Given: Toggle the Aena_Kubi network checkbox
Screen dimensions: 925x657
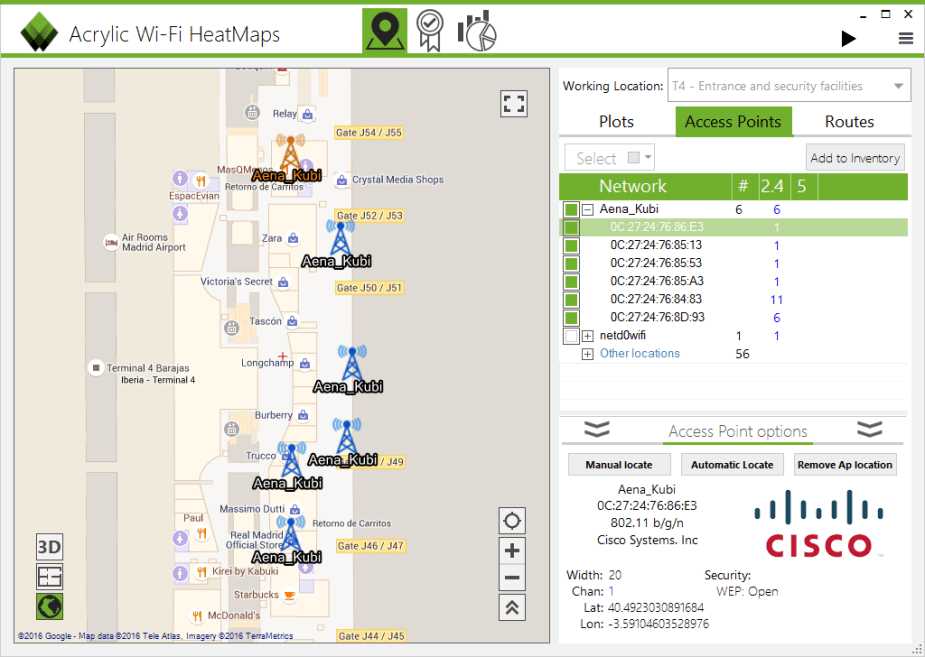Looking at the screenshot, I should pyautogui.click(x=571, y=210).
